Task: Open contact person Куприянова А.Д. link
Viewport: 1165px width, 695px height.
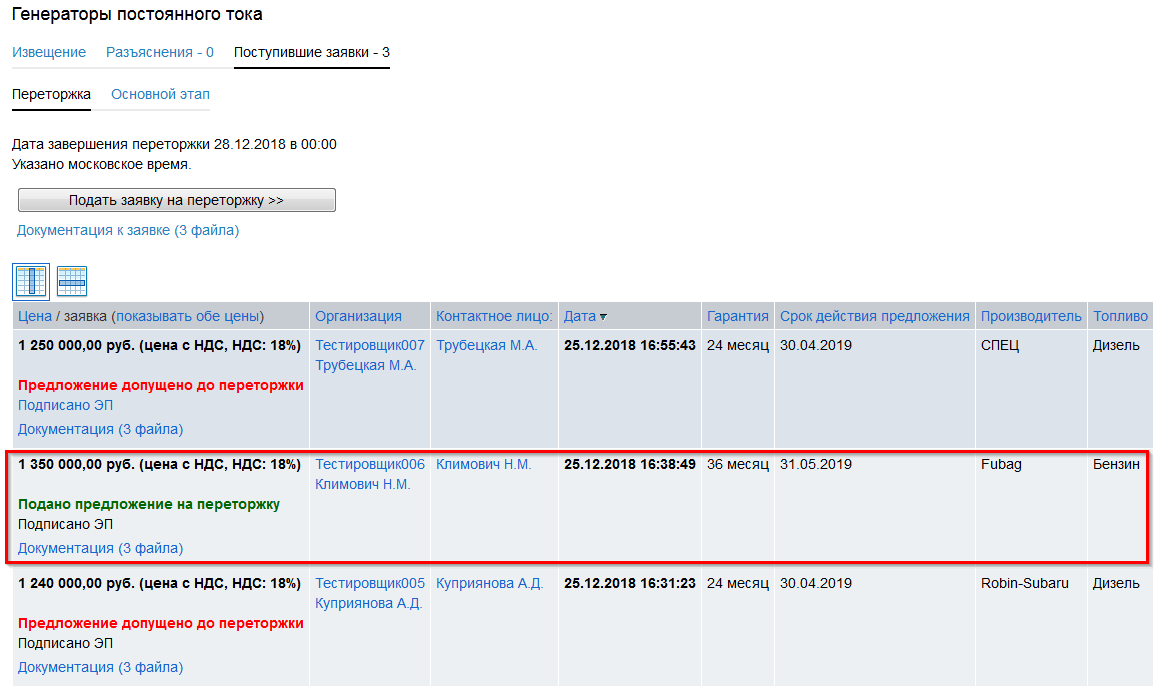Action: pos(489,583)
